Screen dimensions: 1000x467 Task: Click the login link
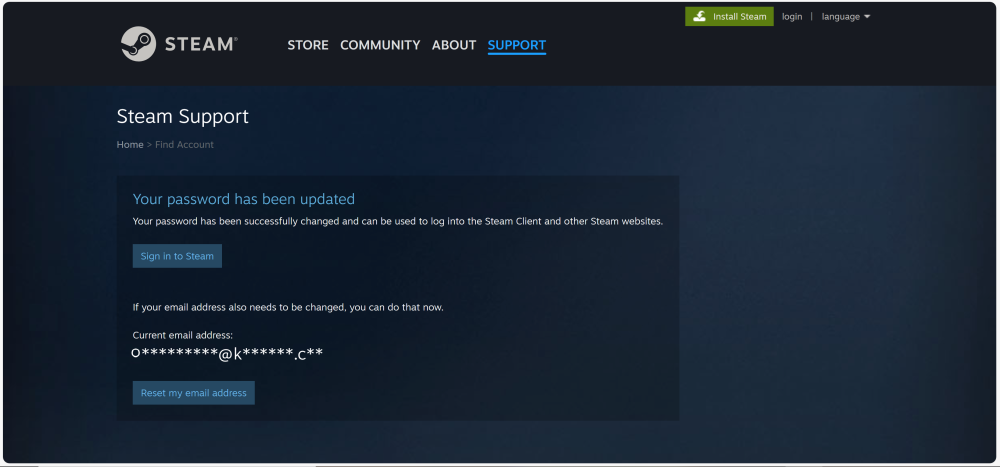point(792,17)
